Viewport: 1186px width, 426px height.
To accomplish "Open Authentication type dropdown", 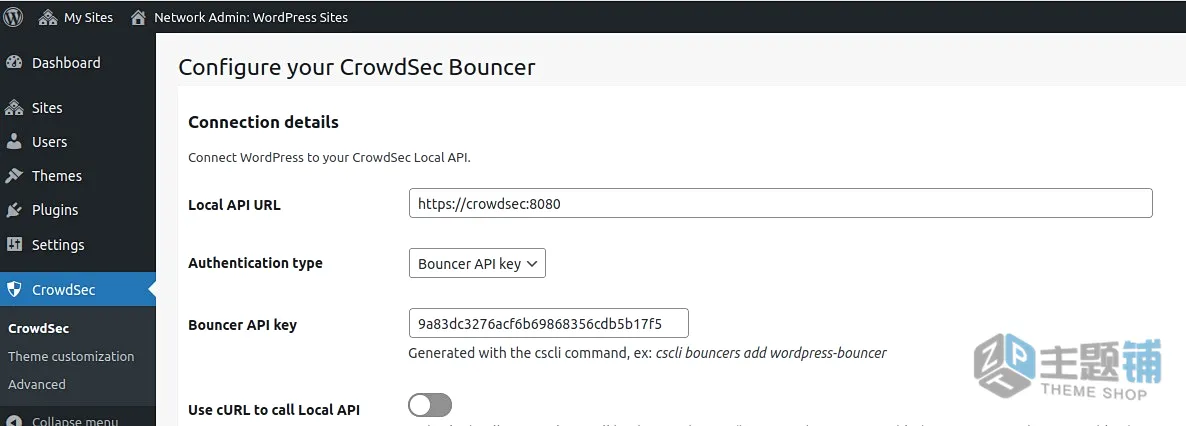I will (477, 263).
